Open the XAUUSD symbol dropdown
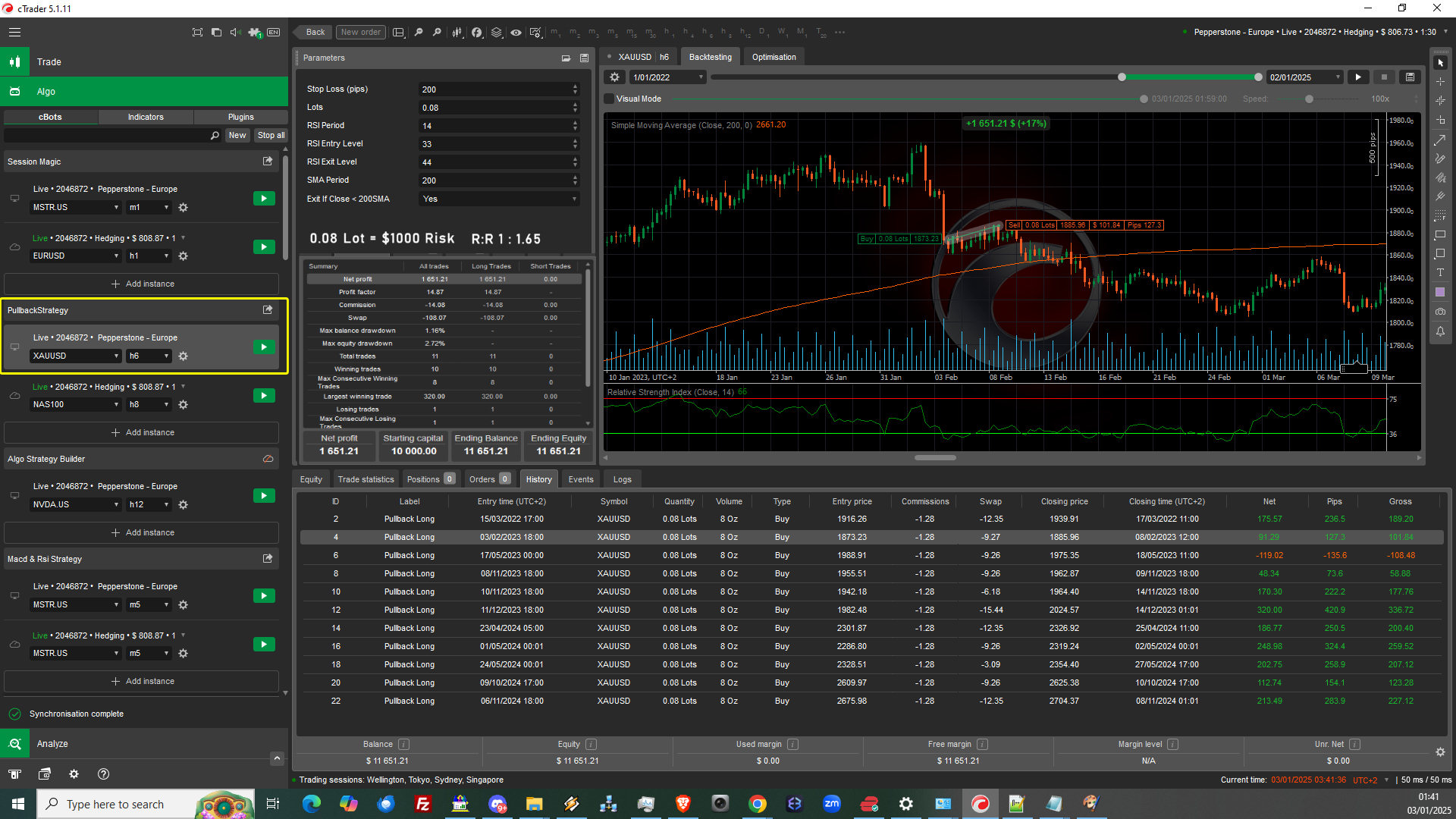 [x=76, y=356]
